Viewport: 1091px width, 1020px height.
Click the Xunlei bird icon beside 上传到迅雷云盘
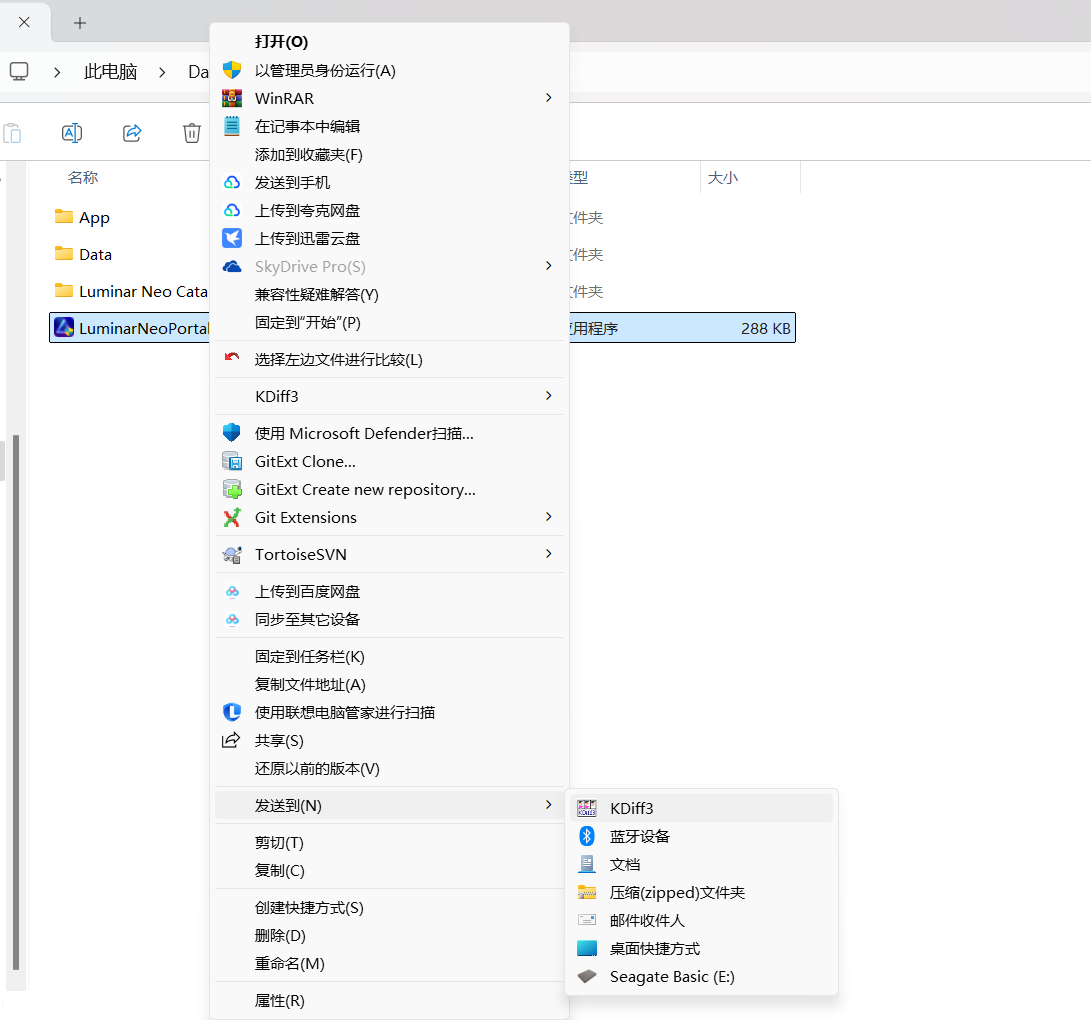tap(232, 238)
